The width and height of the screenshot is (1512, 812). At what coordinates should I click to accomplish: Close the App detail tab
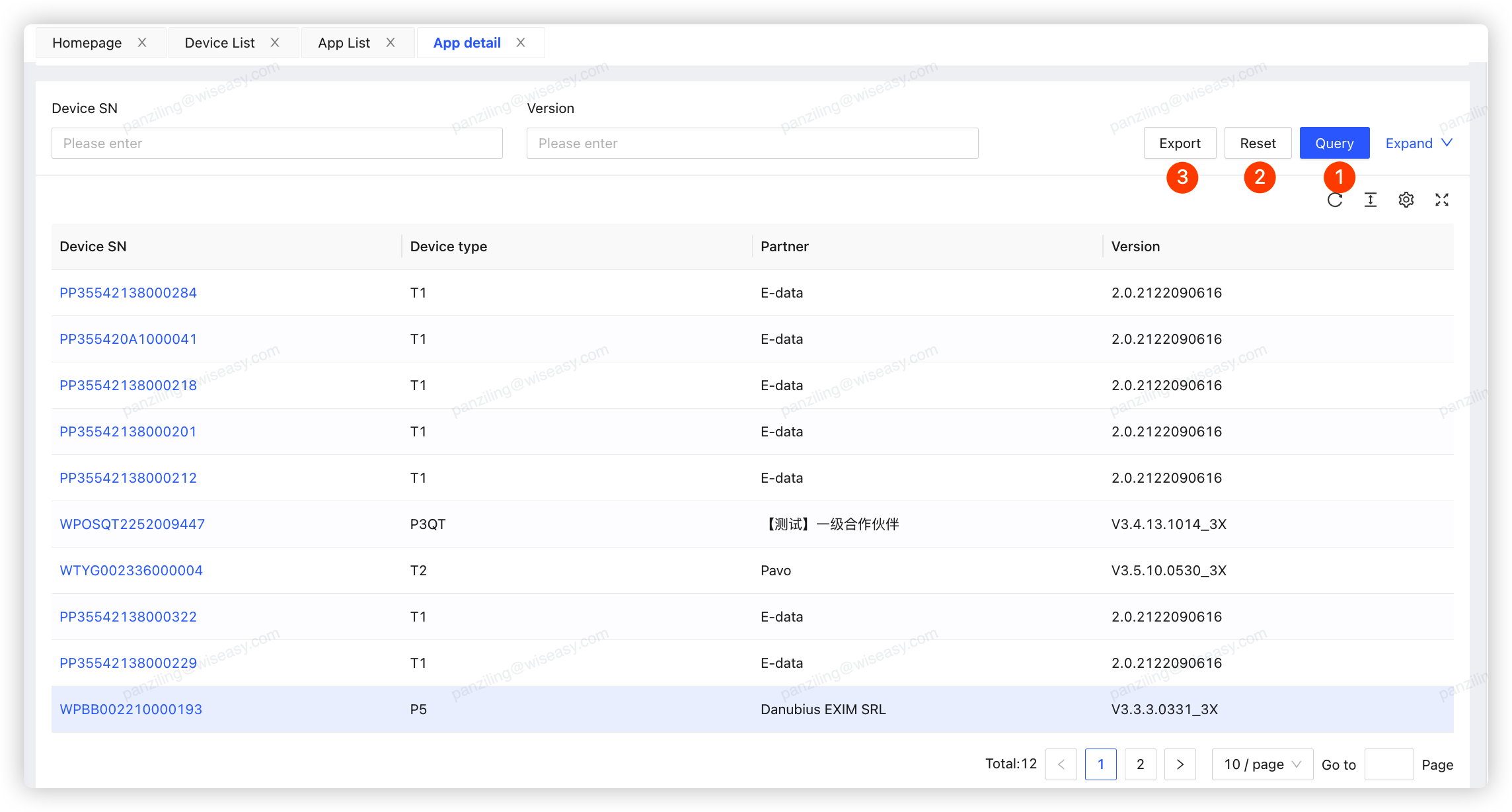521,42
